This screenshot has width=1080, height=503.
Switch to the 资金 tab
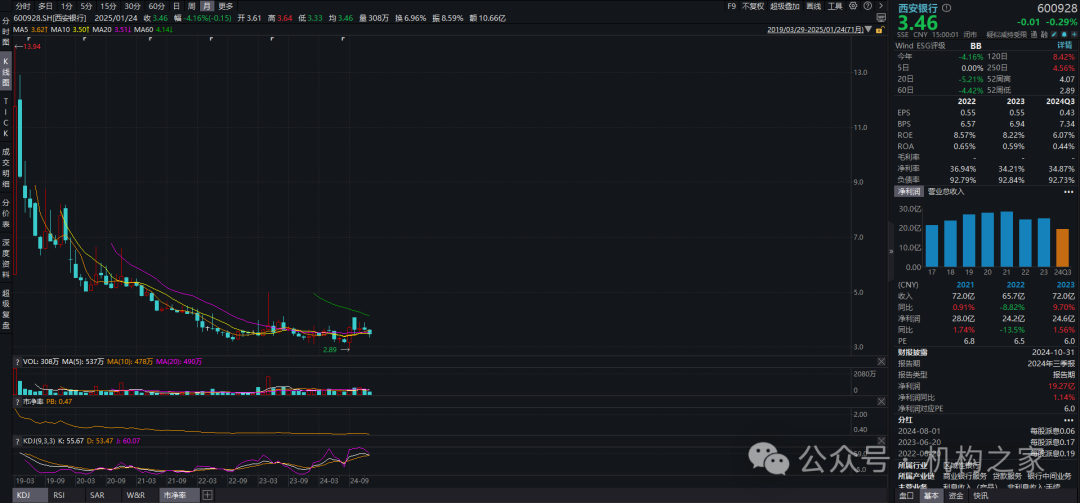pos(955,495)
